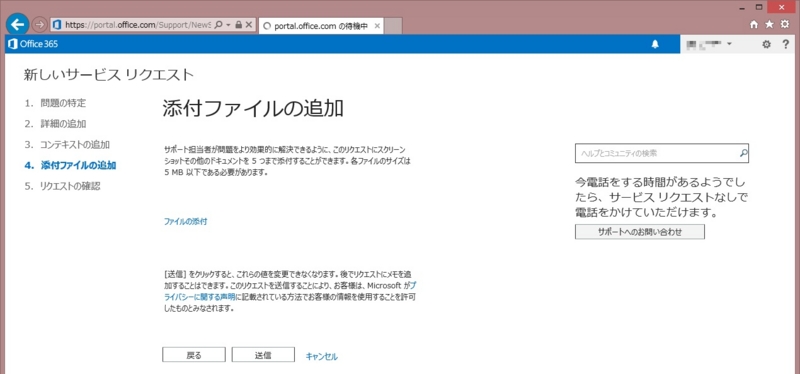Image resolution: width=800 pixels, height=374 pixels.
Task: Select the portal.office.com loading tab
Action: (321, 26)
